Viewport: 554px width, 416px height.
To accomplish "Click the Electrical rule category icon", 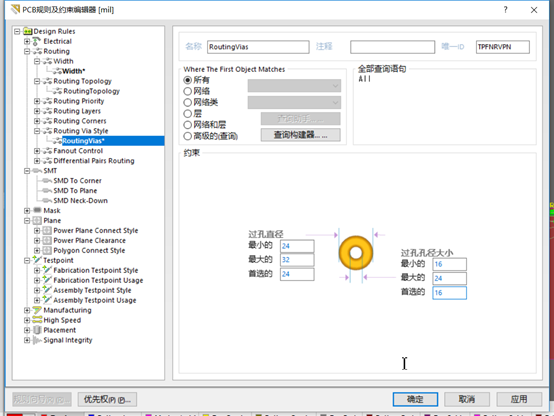I will (37, 41).
